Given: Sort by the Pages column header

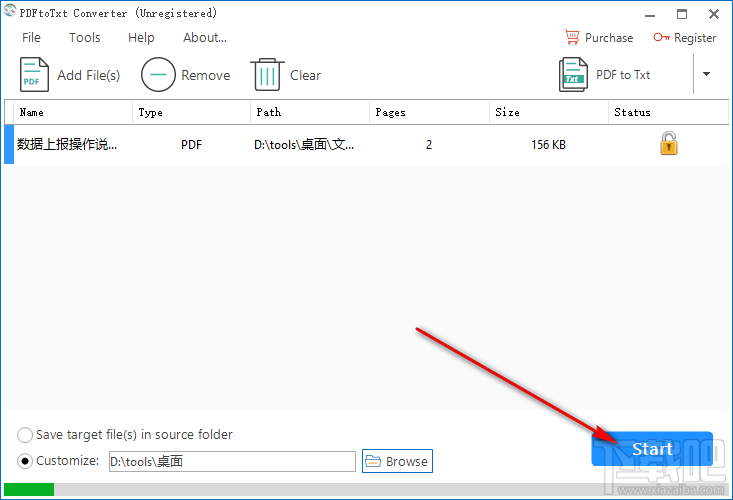Looking at the screenshot, I should point(429,112).
